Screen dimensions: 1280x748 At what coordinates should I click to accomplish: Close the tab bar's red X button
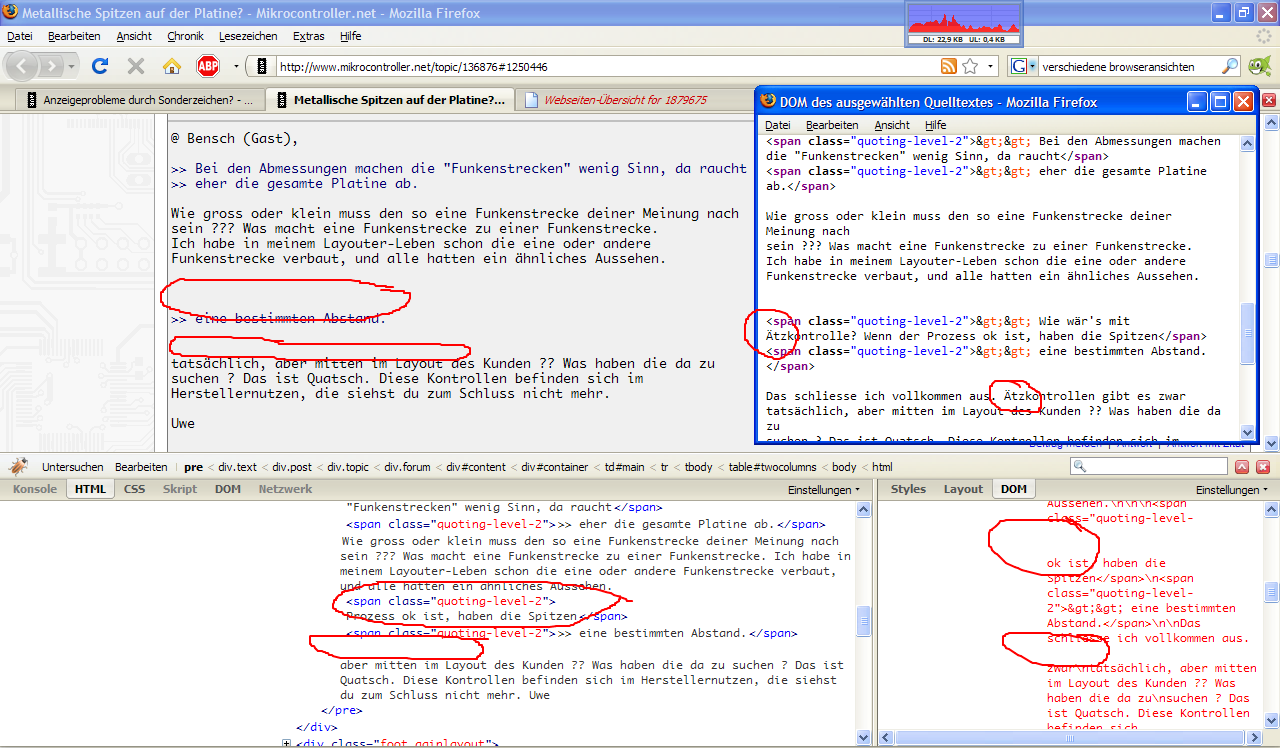coord(1269,100)
